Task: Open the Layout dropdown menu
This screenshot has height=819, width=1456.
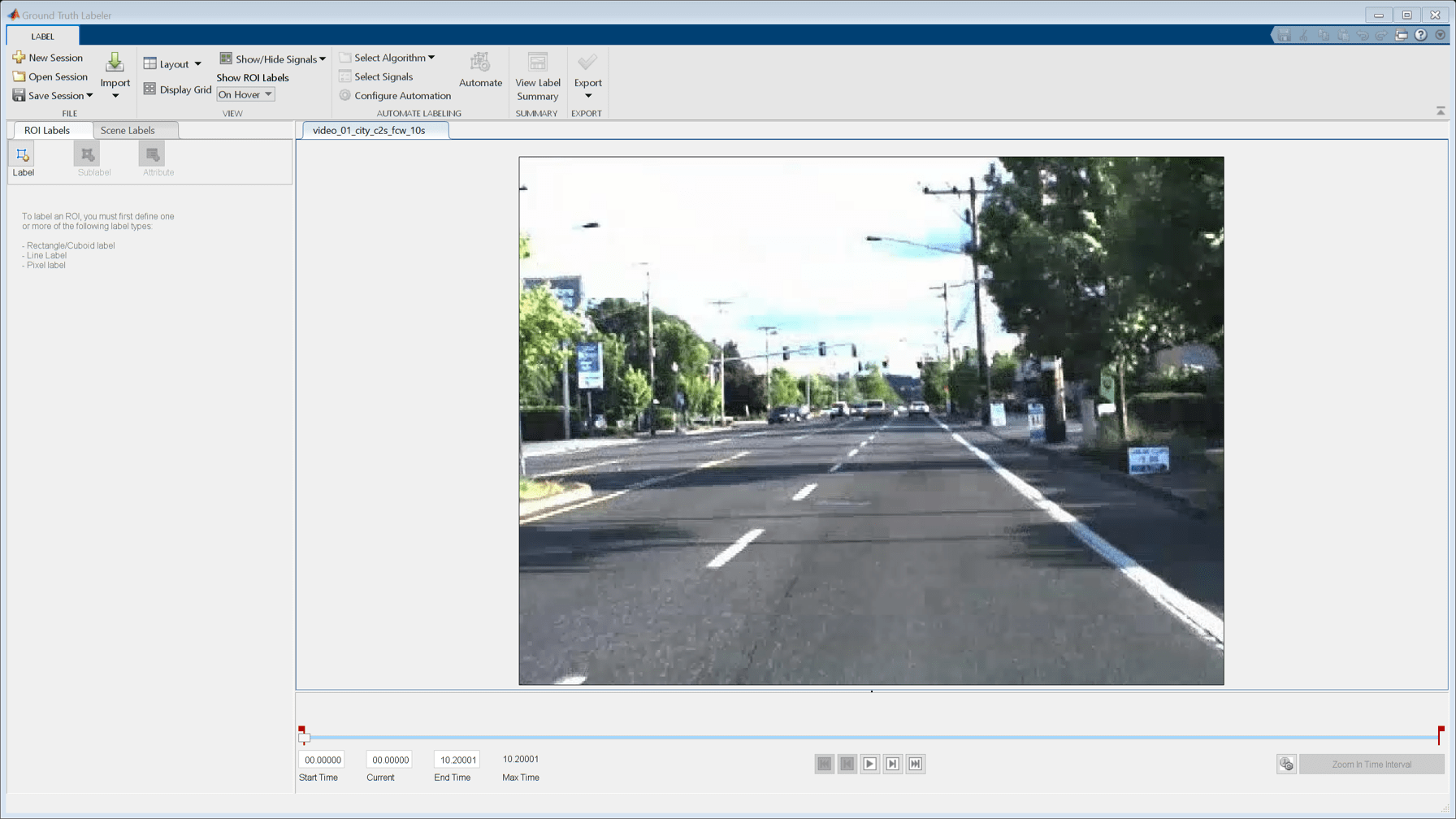Action: tap(173, 64)
